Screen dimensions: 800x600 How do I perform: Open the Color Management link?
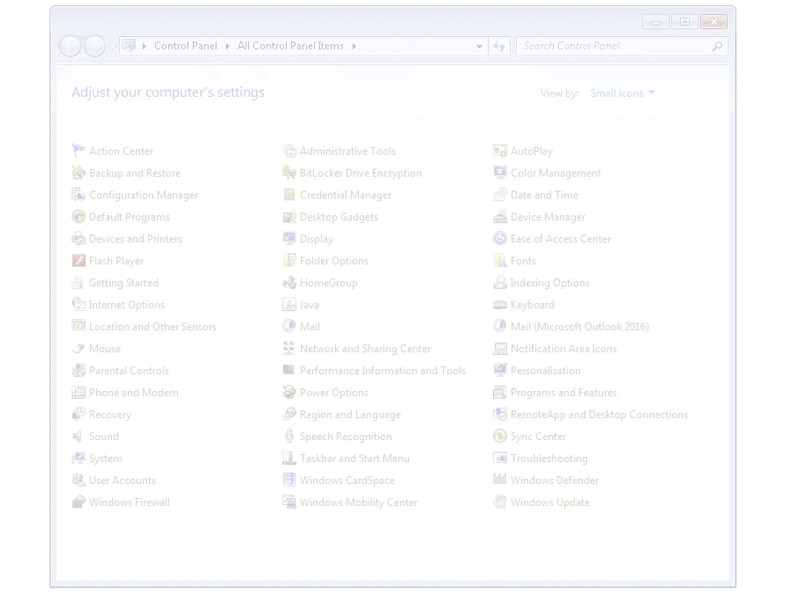pyautogui.click(x=556, y=173)
